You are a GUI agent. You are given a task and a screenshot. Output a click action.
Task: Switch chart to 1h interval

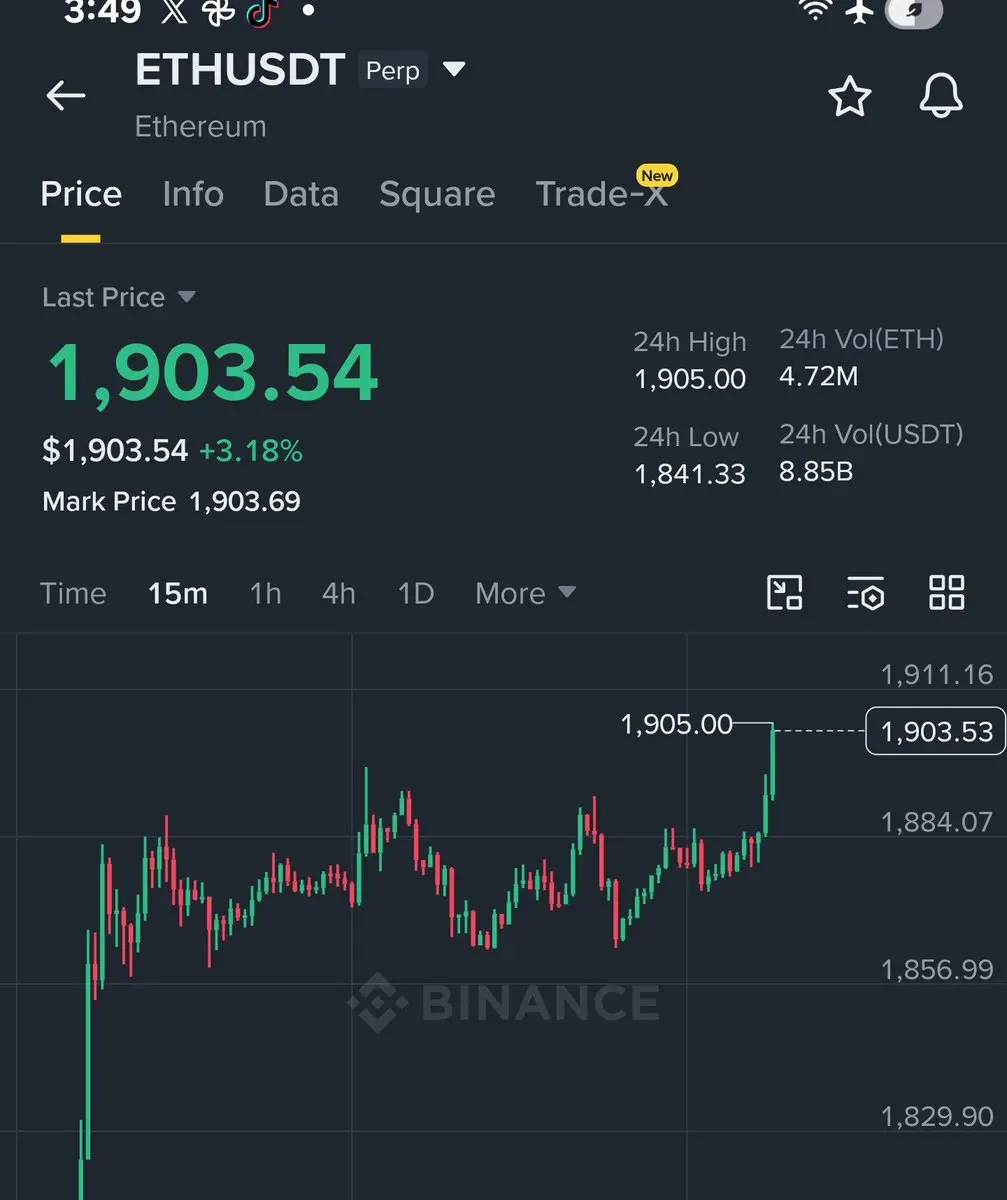265,593
